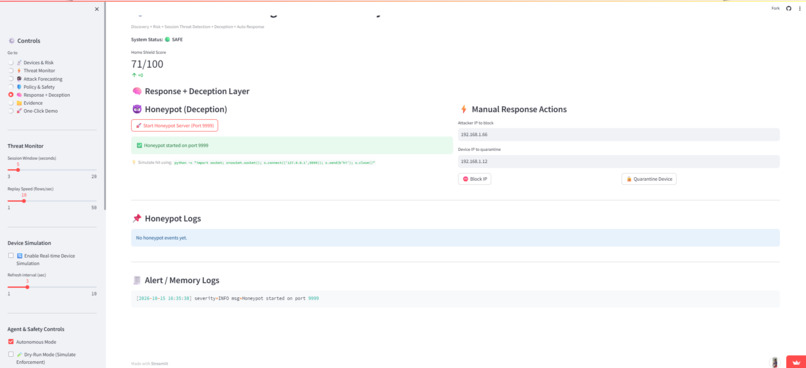Image resolution: width=806 pixels, height=368 pixels.
Task: Uncheck the Autonomous Mode checkbox
Action: click(x=11, y=342)
